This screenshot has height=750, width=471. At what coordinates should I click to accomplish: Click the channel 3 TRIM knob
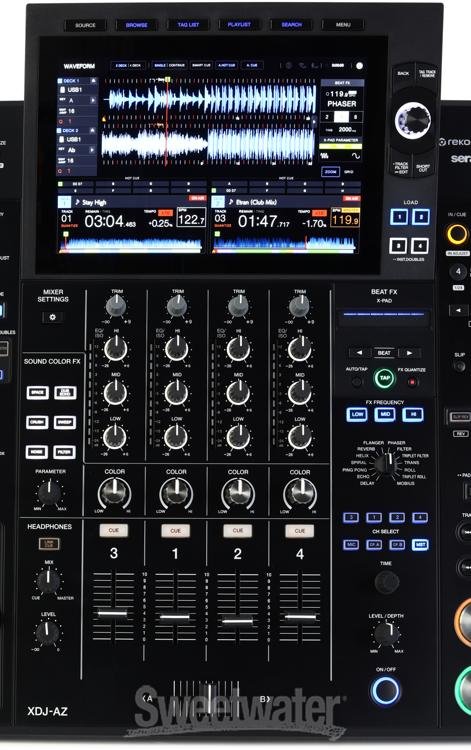coord(116,306)
